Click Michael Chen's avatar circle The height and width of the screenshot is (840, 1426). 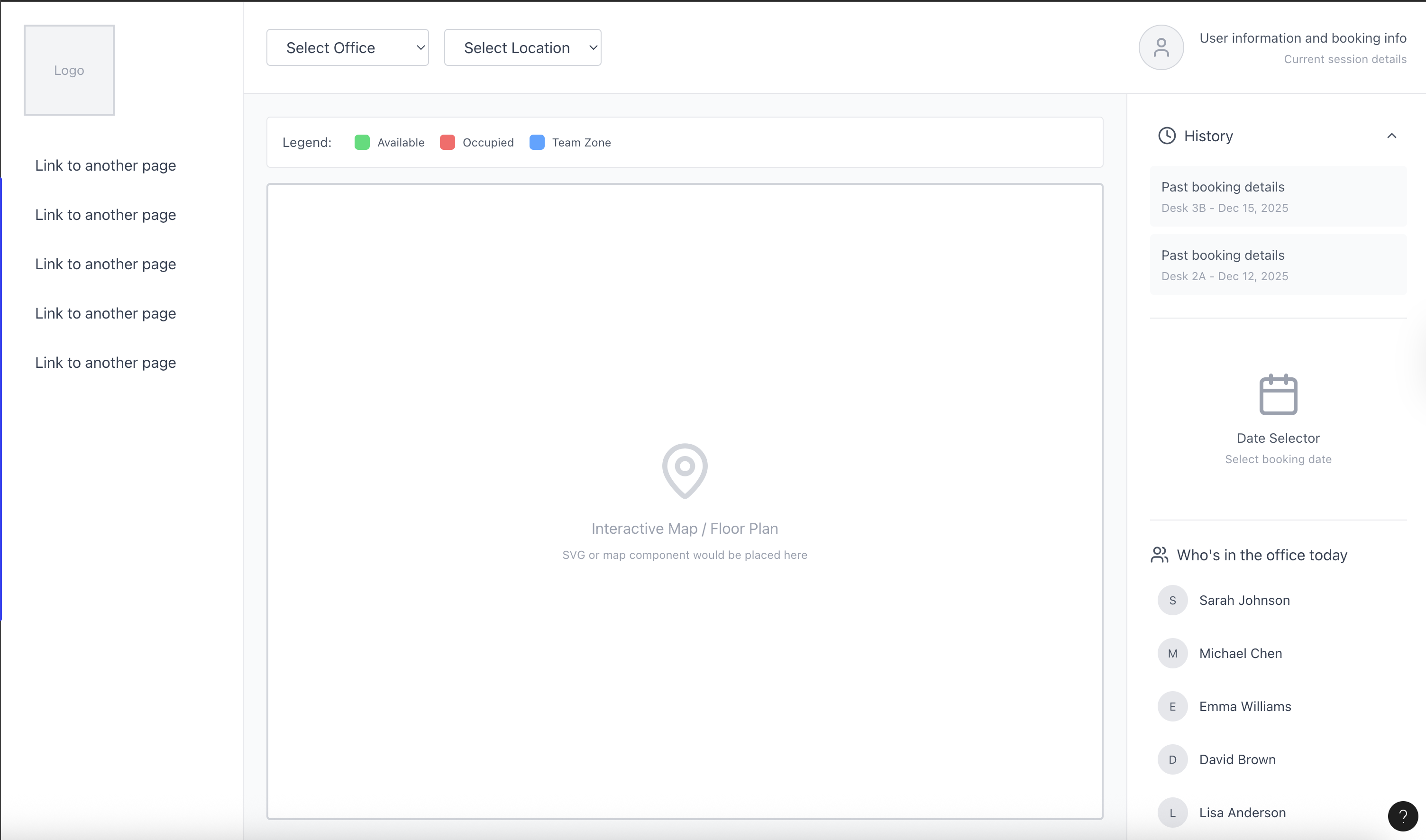point(1172,653)
